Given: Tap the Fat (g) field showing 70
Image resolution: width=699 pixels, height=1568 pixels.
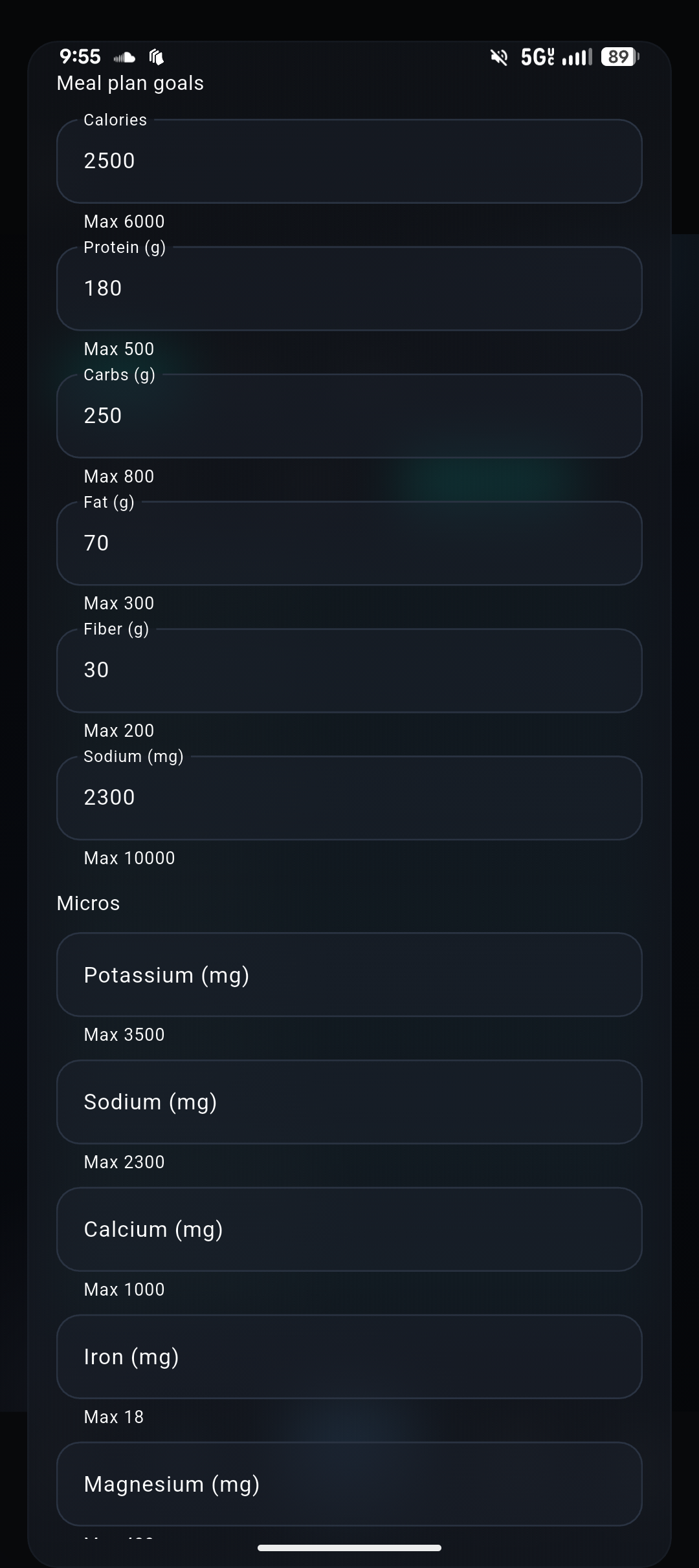Looking at the screenshot, I should 349,543.
